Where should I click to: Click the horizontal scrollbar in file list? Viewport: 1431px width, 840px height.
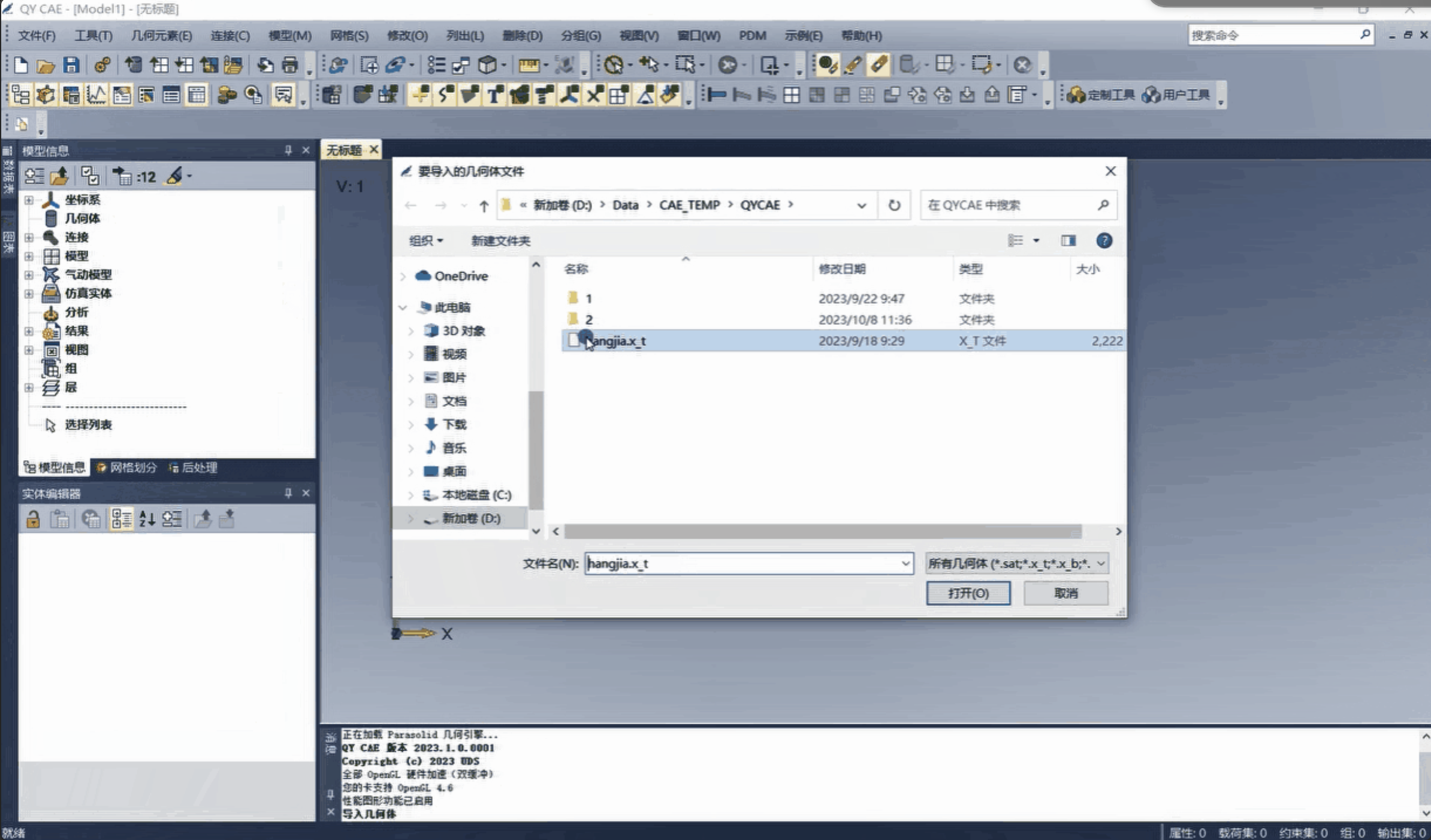point(823,531)
